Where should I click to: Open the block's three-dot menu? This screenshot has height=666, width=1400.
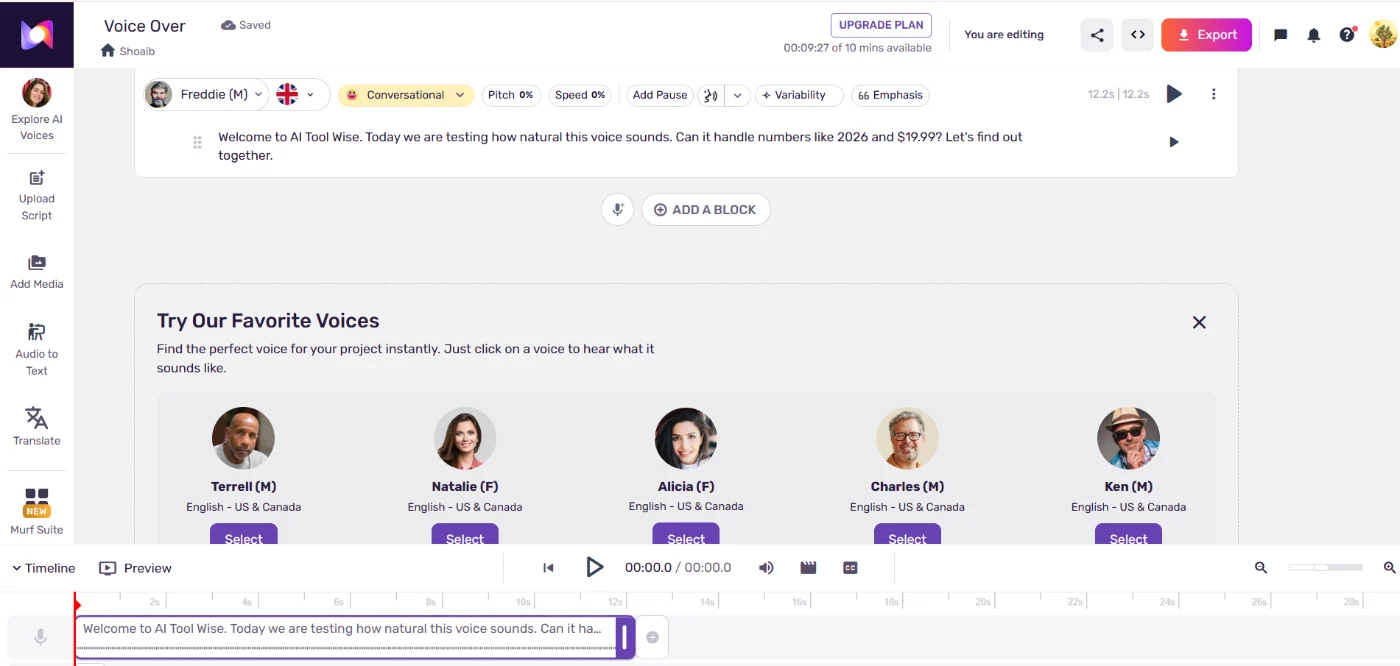(1214, 94)
